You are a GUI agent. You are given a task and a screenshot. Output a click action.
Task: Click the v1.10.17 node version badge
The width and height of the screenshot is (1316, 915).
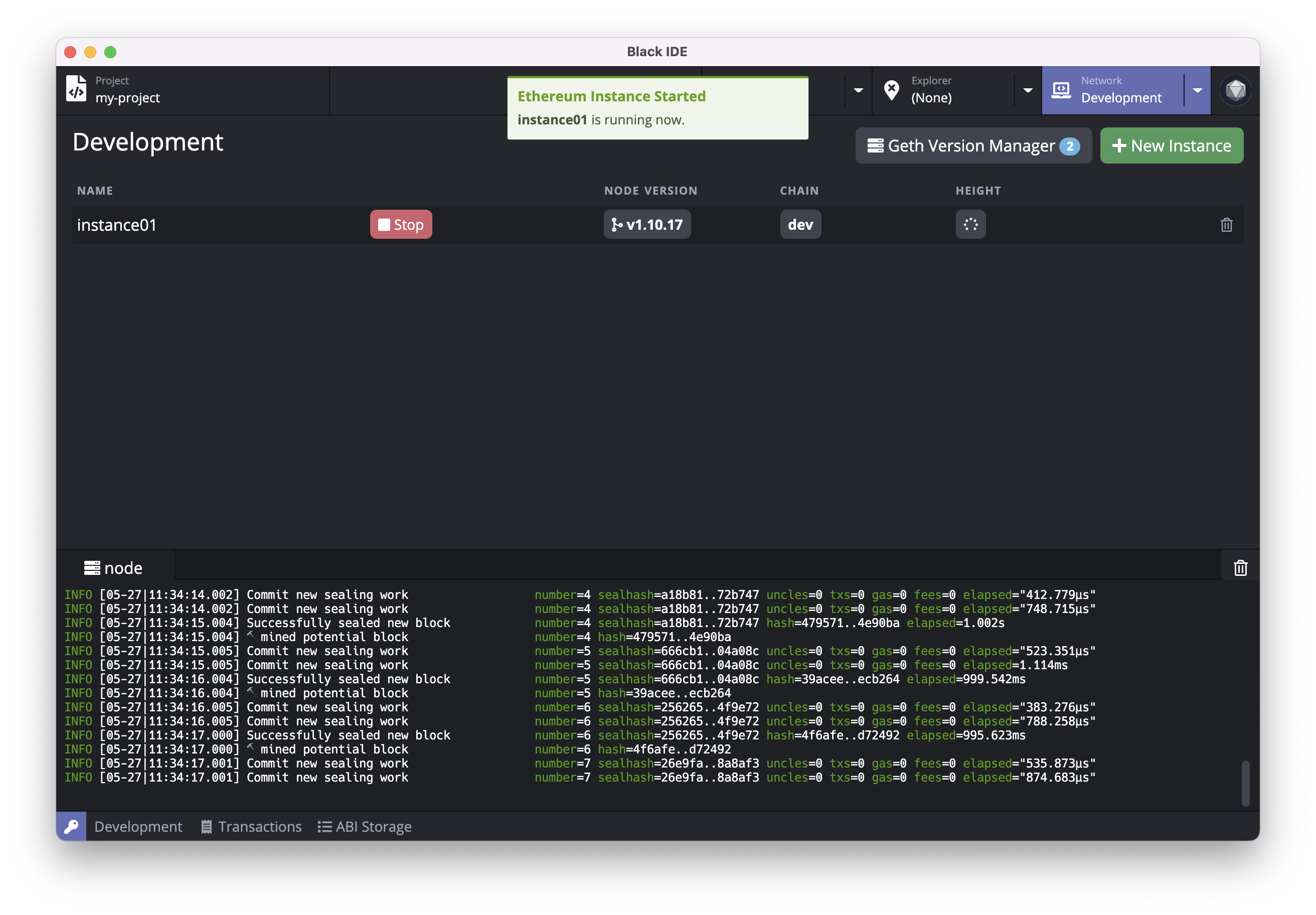point(646,225)
